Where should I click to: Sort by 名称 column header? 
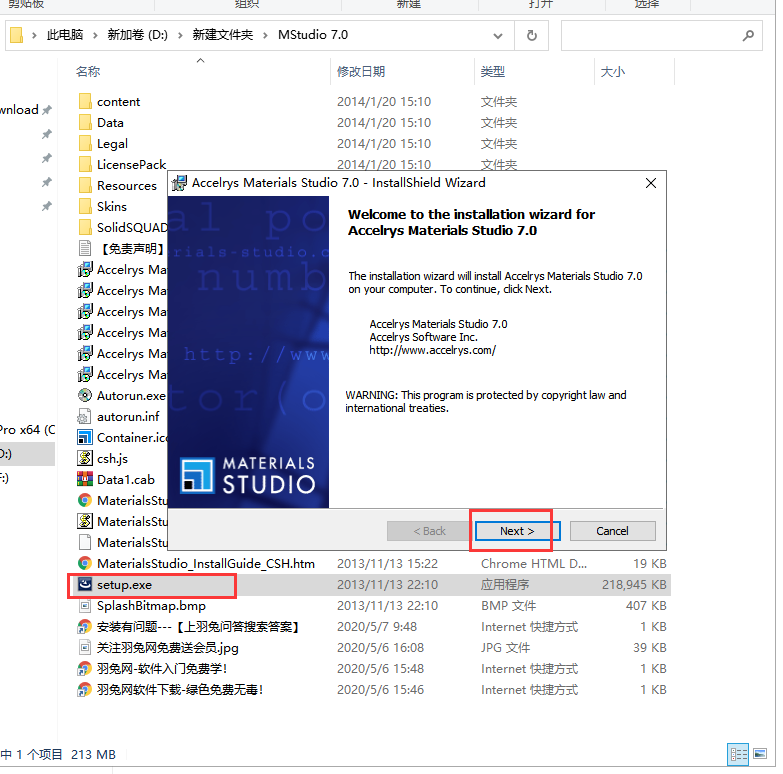[88, 71]
